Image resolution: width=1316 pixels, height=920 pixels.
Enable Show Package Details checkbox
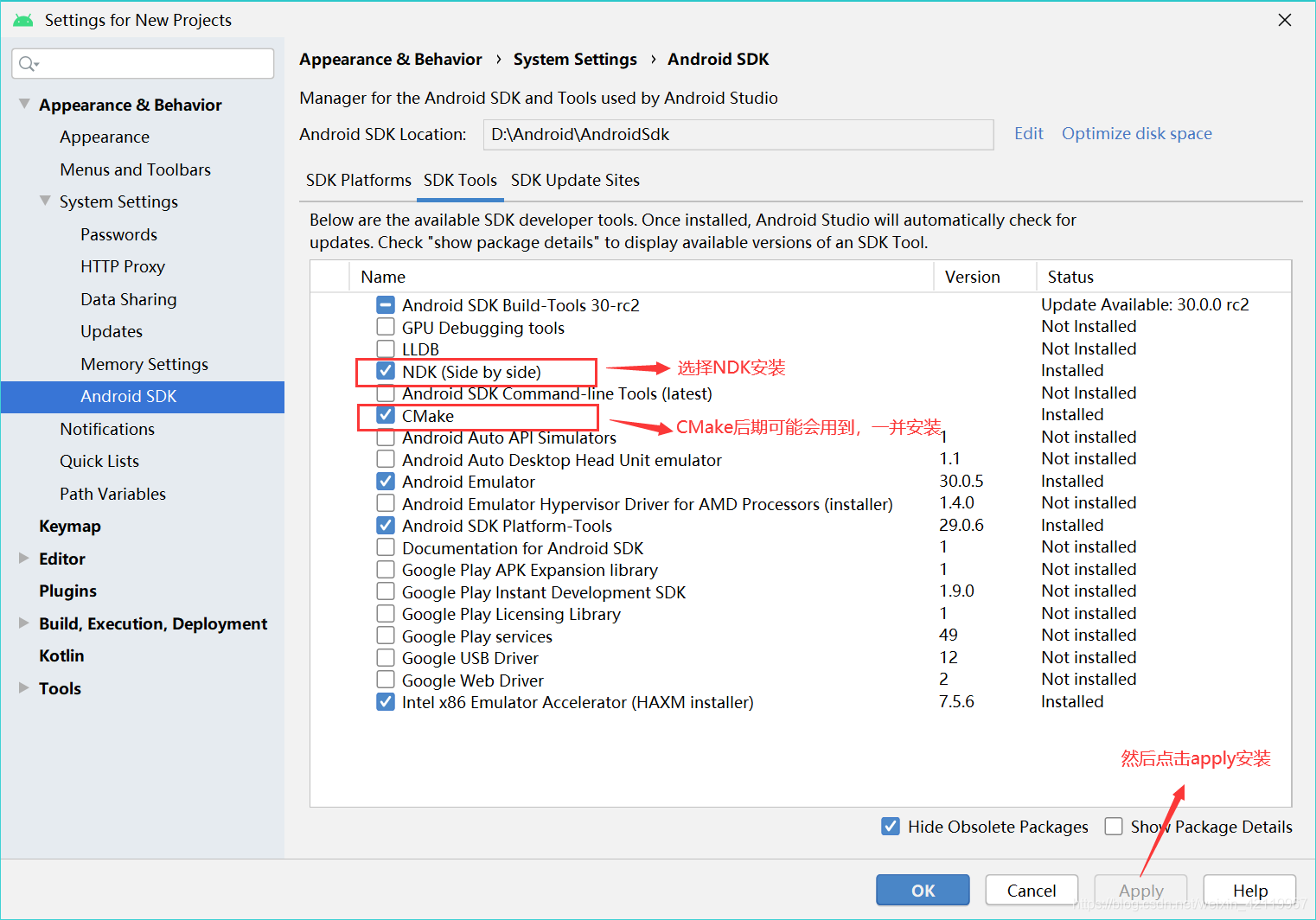click(x=1114, y=827)
